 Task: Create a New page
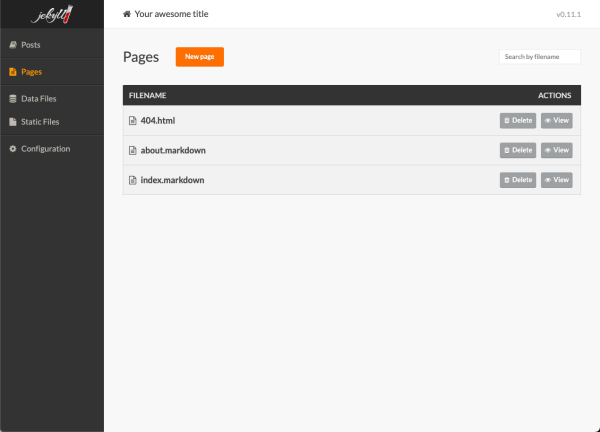[x=200, y=57]
